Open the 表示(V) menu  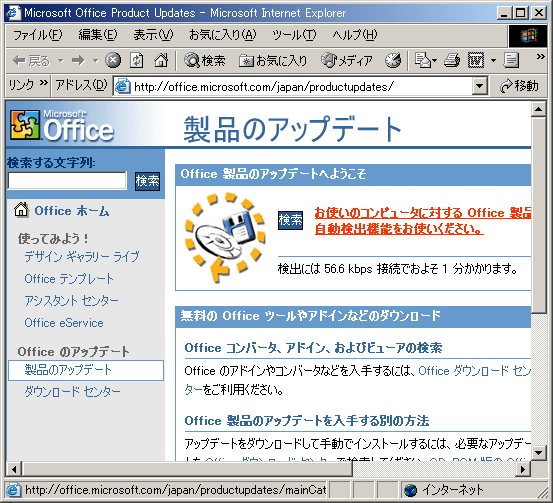[x=153, y=35]
